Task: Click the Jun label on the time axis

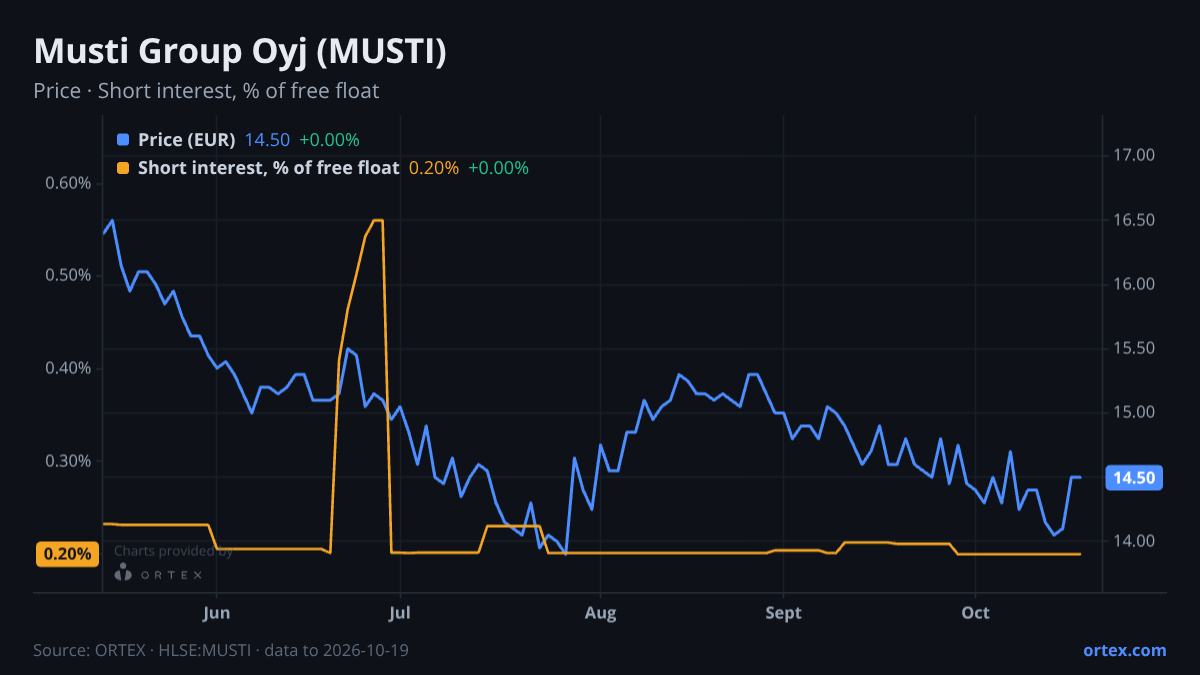Action: click(216, 613)
